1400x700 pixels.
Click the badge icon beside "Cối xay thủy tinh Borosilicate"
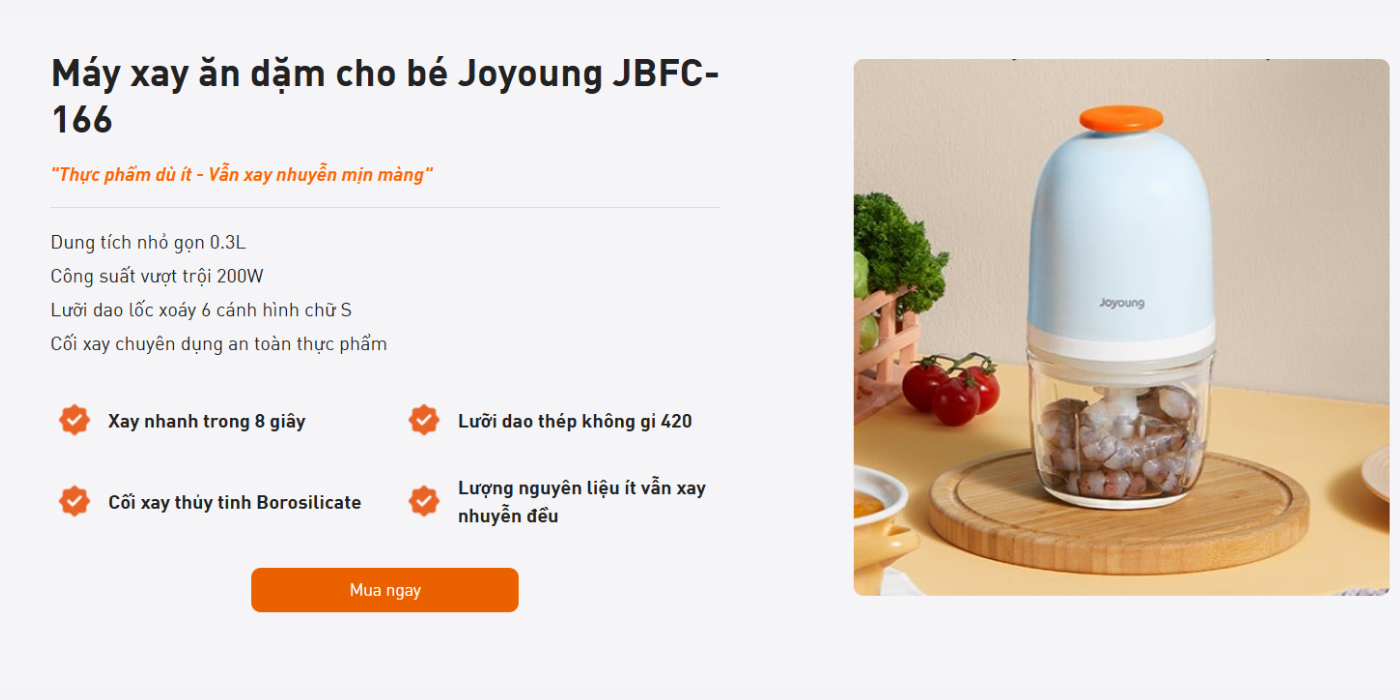[x=74, y=501]
